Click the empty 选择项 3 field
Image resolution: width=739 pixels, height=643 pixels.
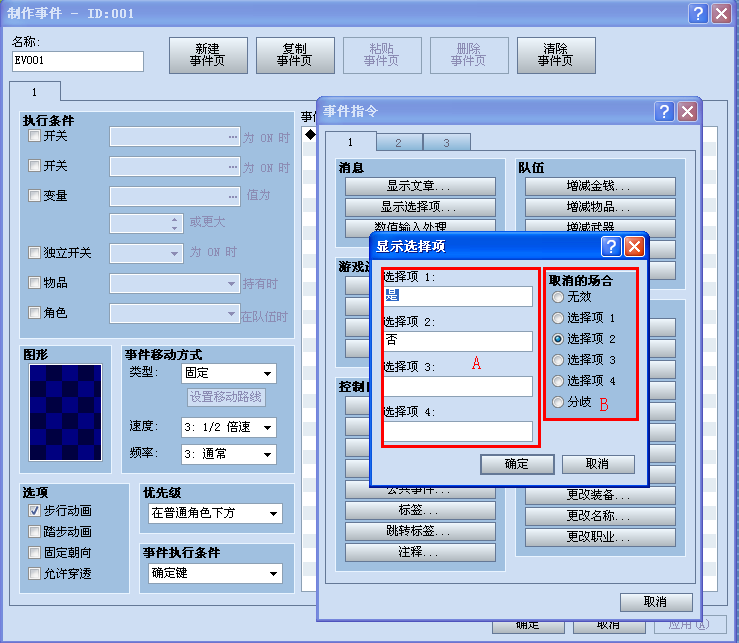click(x=458, y=387)
